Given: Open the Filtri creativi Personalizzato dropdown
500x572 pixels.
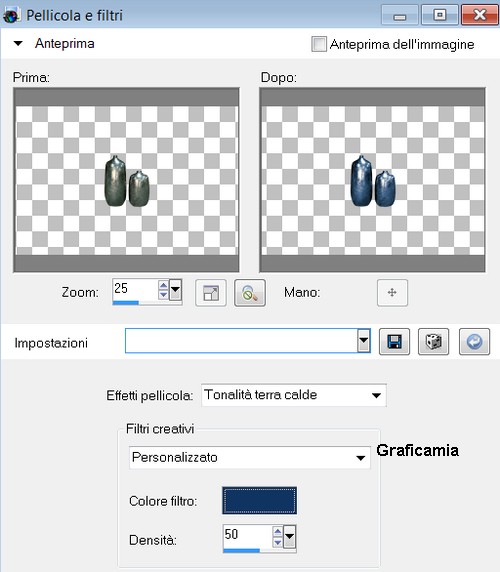Looking at the screenshot, I should (x=360, y=458).
